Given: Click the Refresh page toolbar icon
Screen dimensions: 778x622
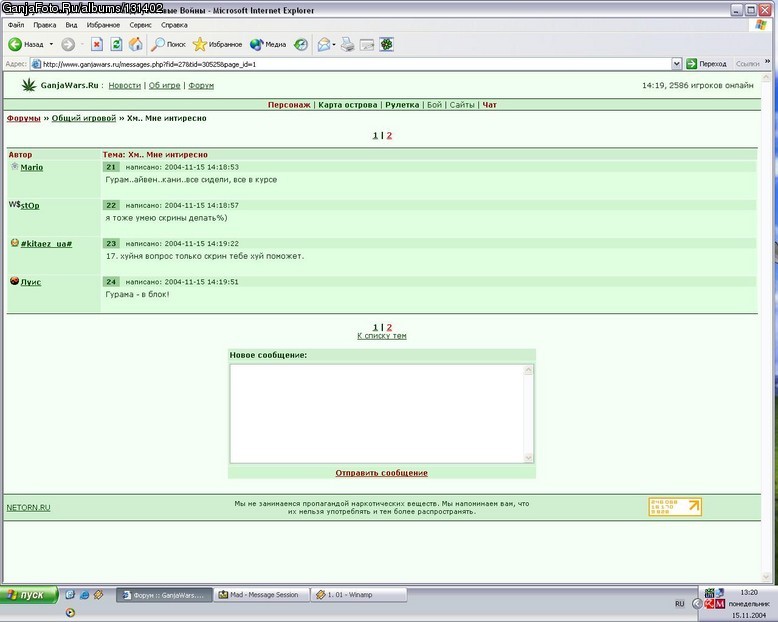Looking at the screenshot, I should click(116, 45).
